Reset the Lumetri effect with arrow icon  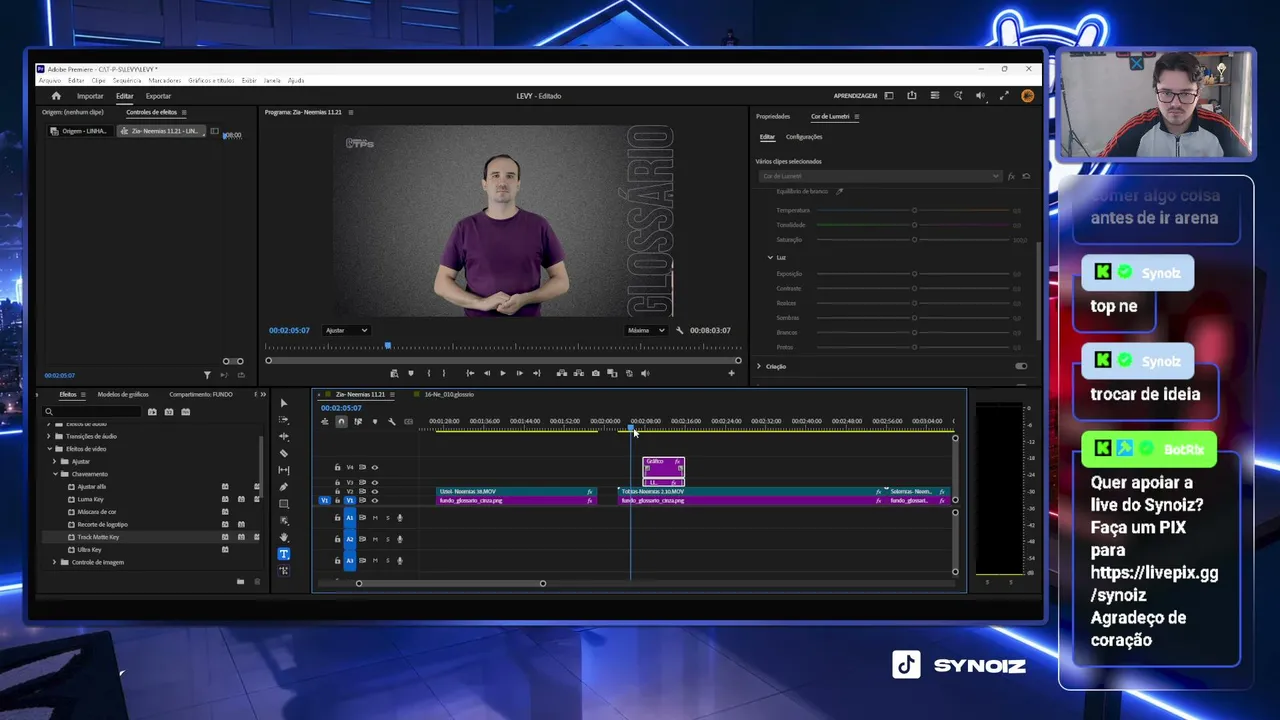point(1026,176)
